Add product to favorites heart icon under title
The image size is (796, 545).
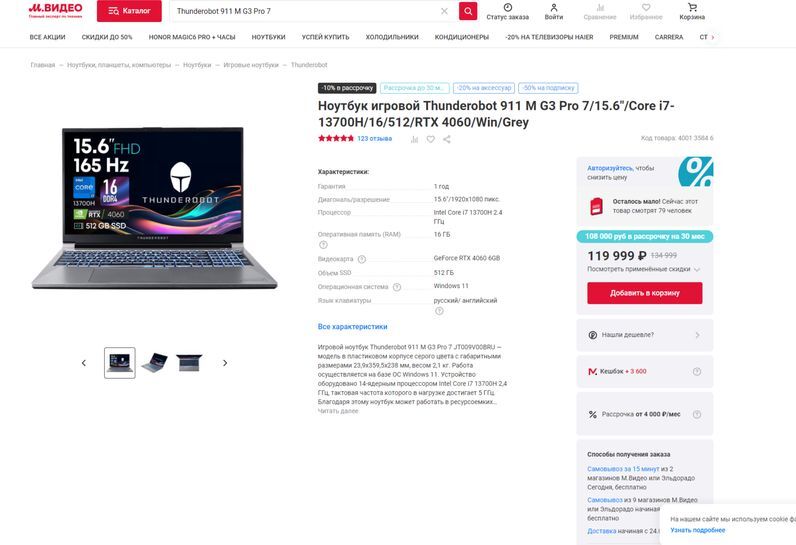coord(430,139)
